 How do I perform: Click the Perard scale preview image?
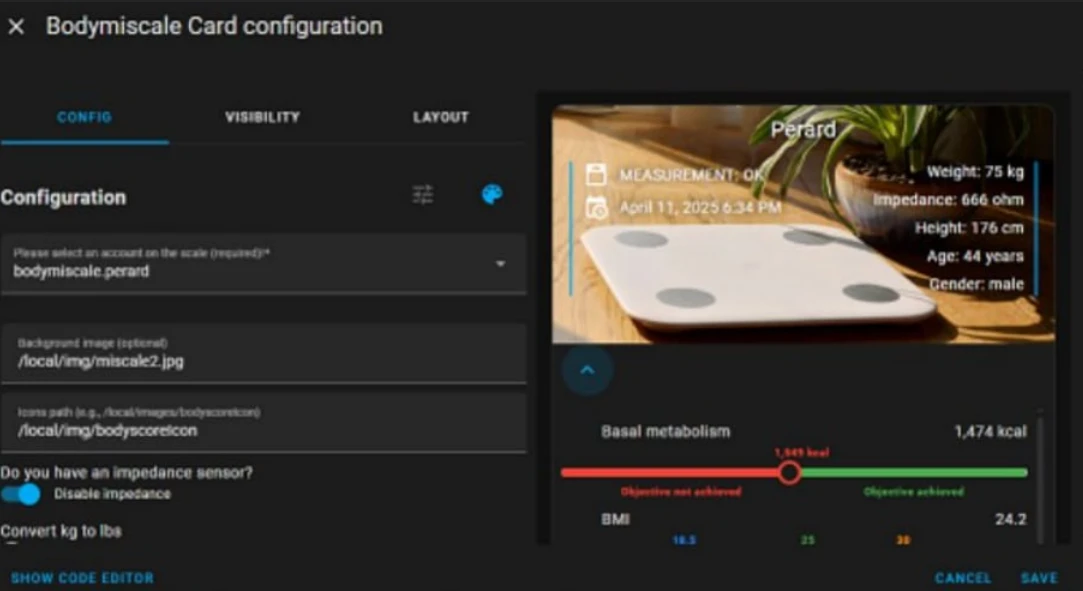pos(803,224)
